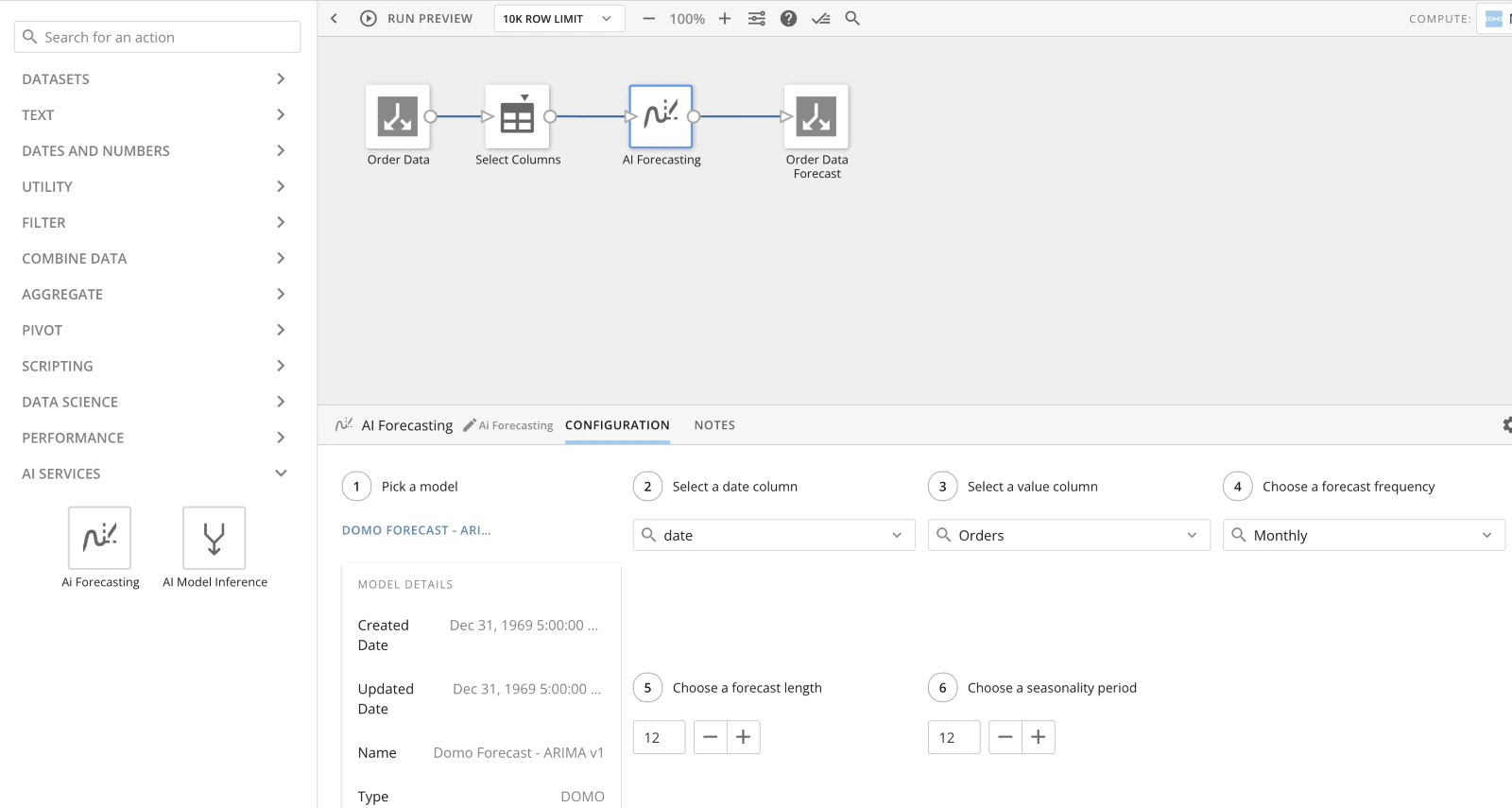Open the Monthly frequency dropdown
This screenshot has width=1512, height=808.
[1364, 535]
